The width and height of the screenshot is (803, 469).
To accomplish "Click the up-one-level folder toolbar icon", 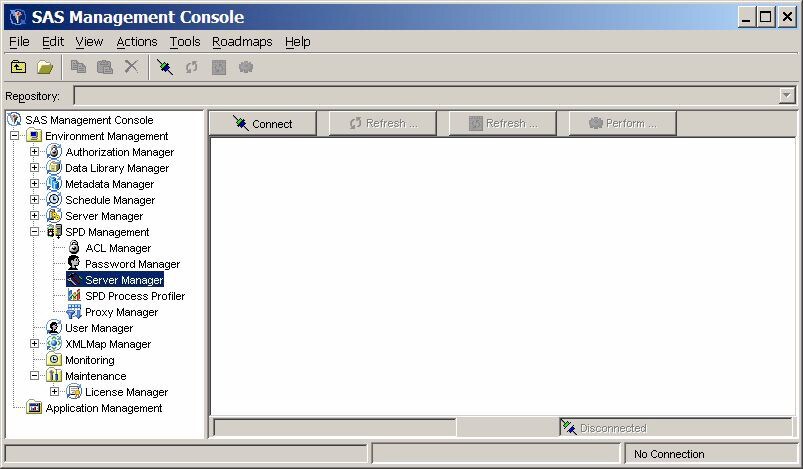I will [x=19, y=67].
